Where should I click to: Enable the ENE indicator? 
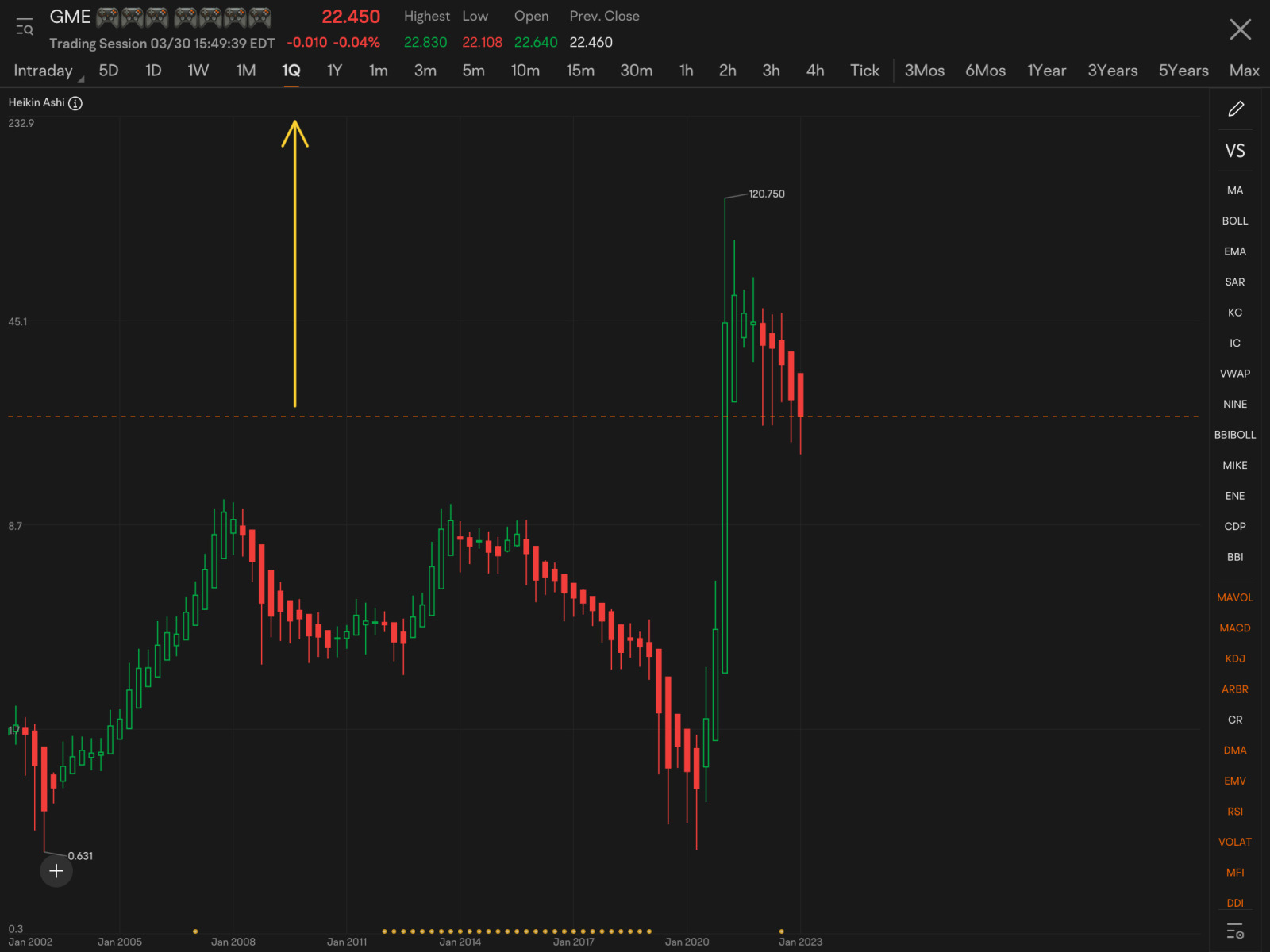click(x=1235, y=496)
